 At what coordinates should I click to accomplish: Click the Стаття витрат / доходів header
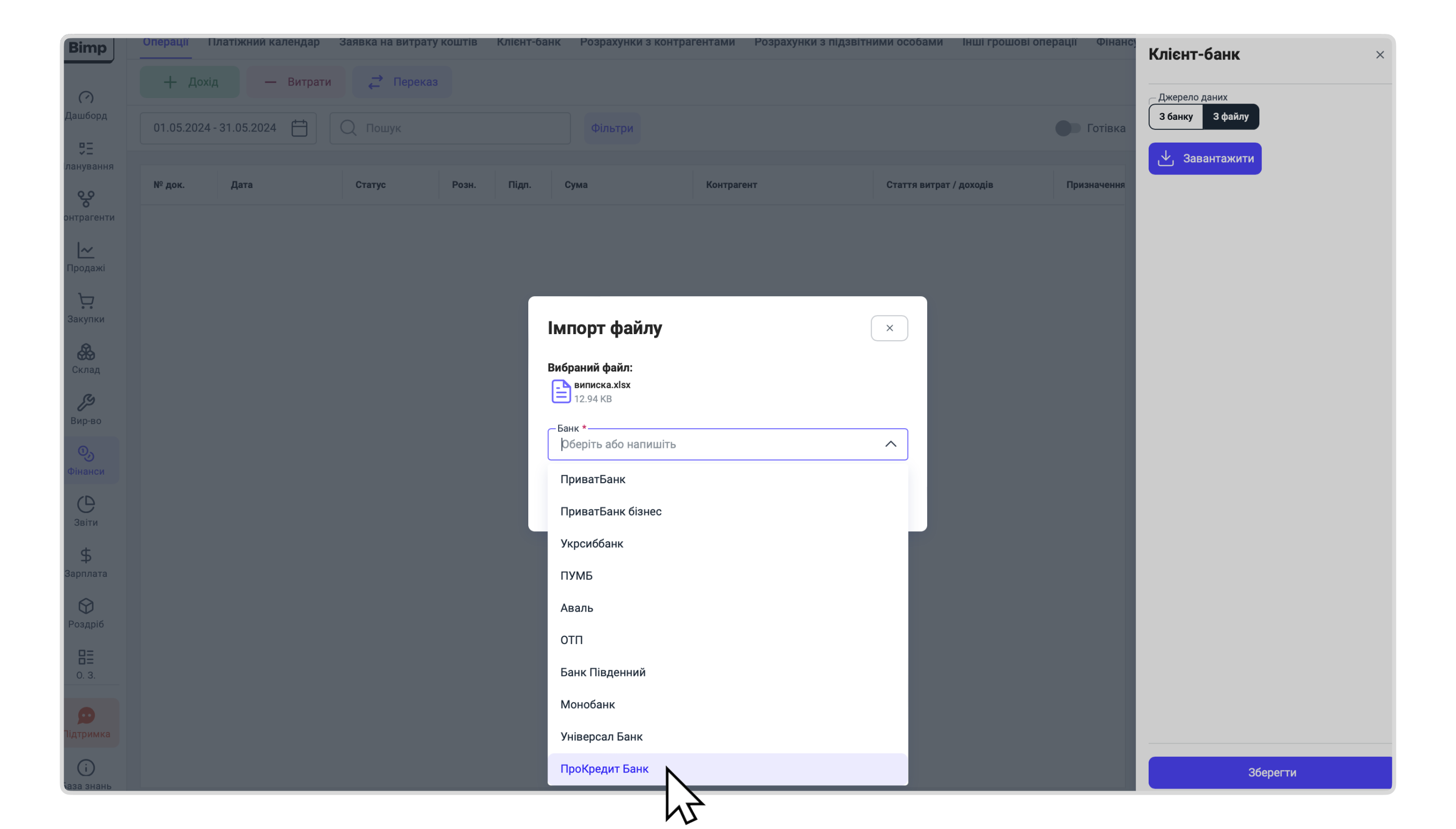coord(939,185)
